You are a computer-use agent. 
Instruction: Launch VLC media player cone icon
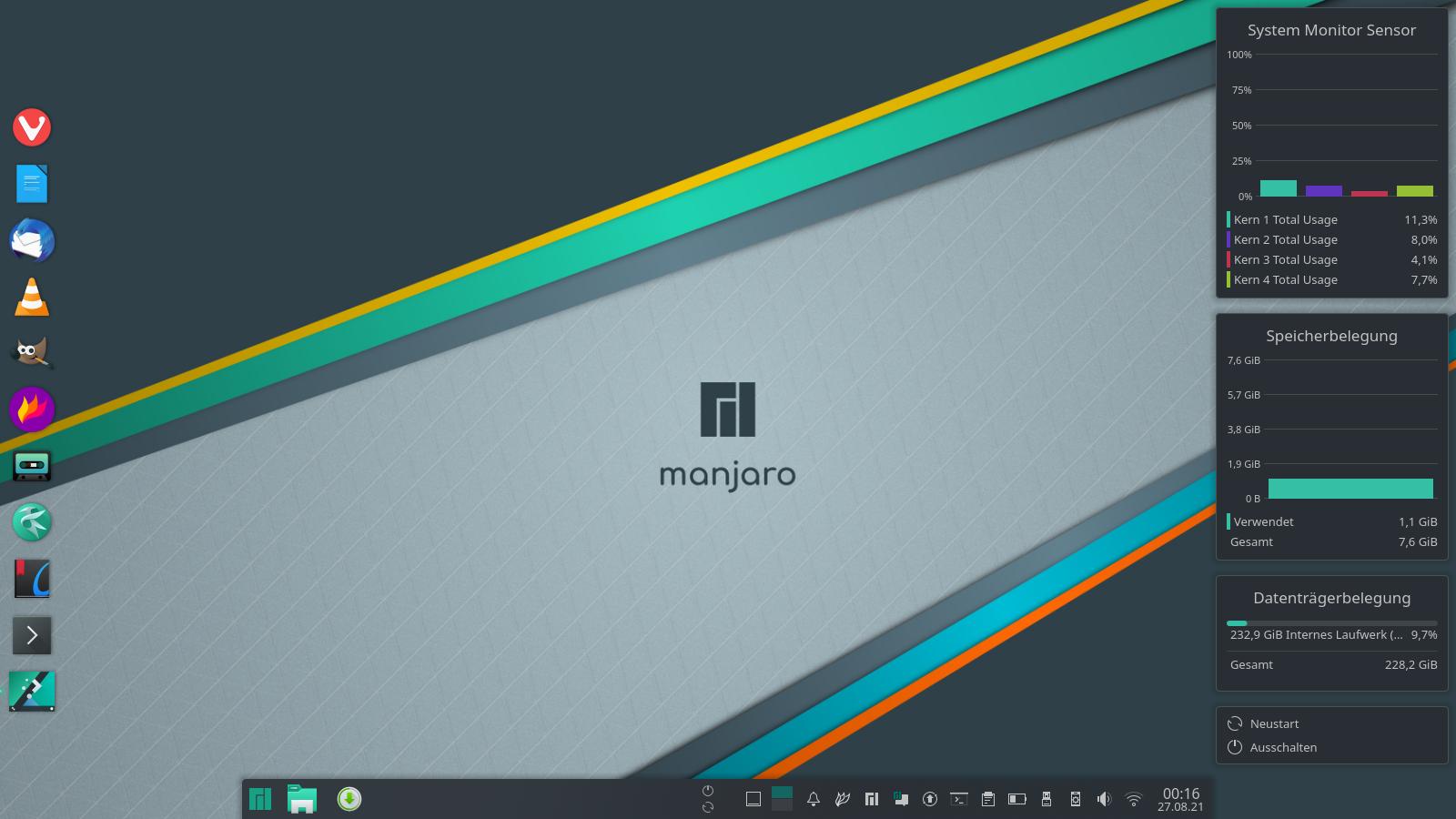(x=32, y=297)
